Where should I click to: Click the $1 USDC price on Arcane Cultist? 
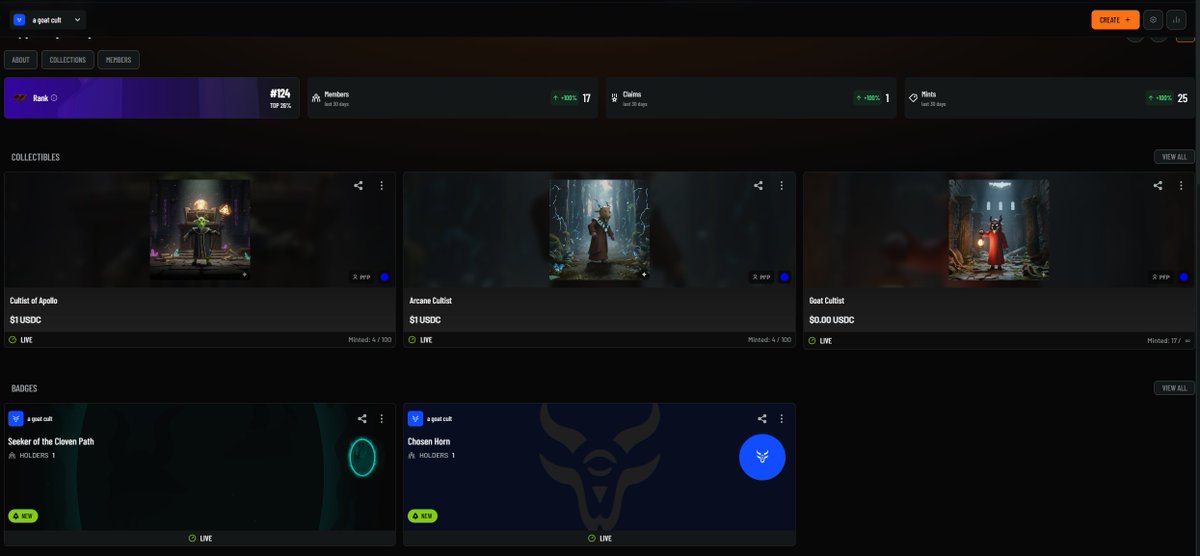tap(425, 320)
